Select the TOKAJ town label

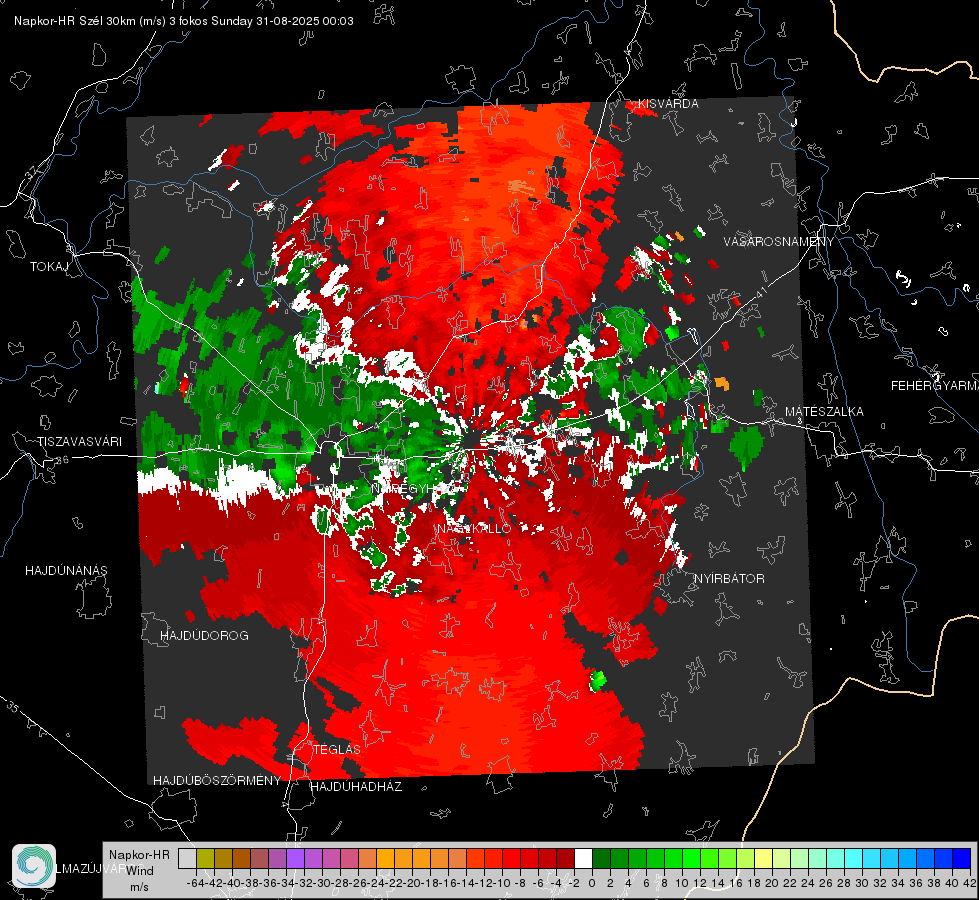coord(49,267)
